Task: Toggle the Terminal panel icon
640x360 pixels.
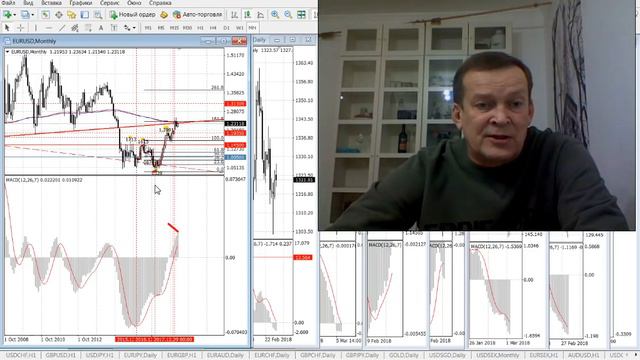Action: [x=84, y=15]
